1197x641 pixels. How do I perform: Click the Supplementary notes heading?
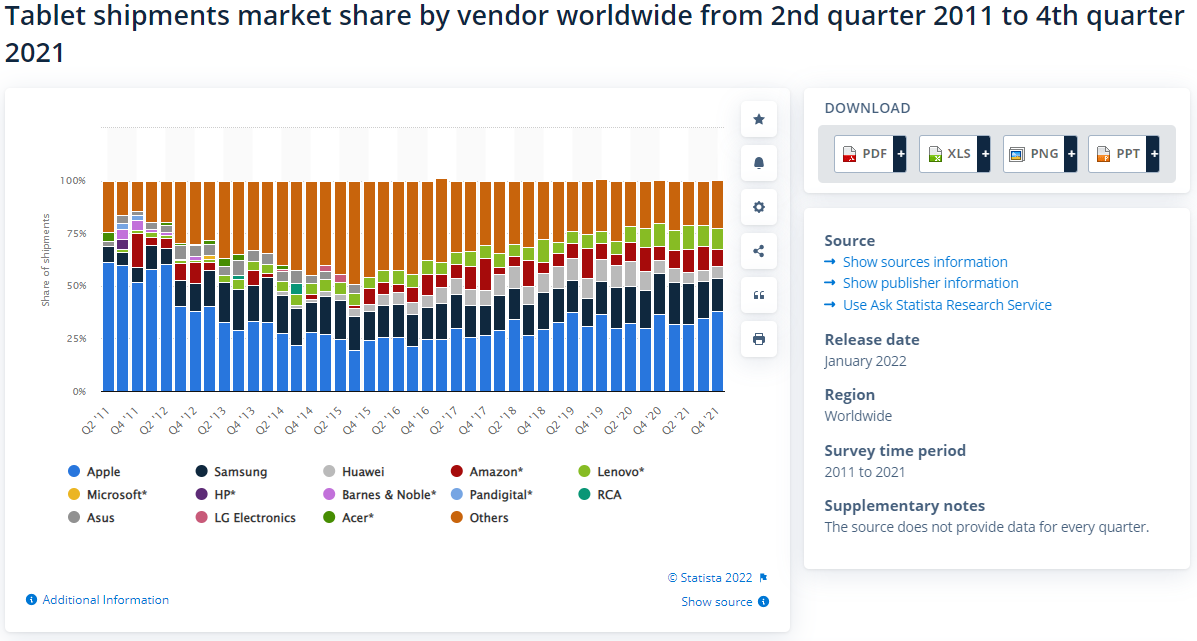tap(905, 506)
